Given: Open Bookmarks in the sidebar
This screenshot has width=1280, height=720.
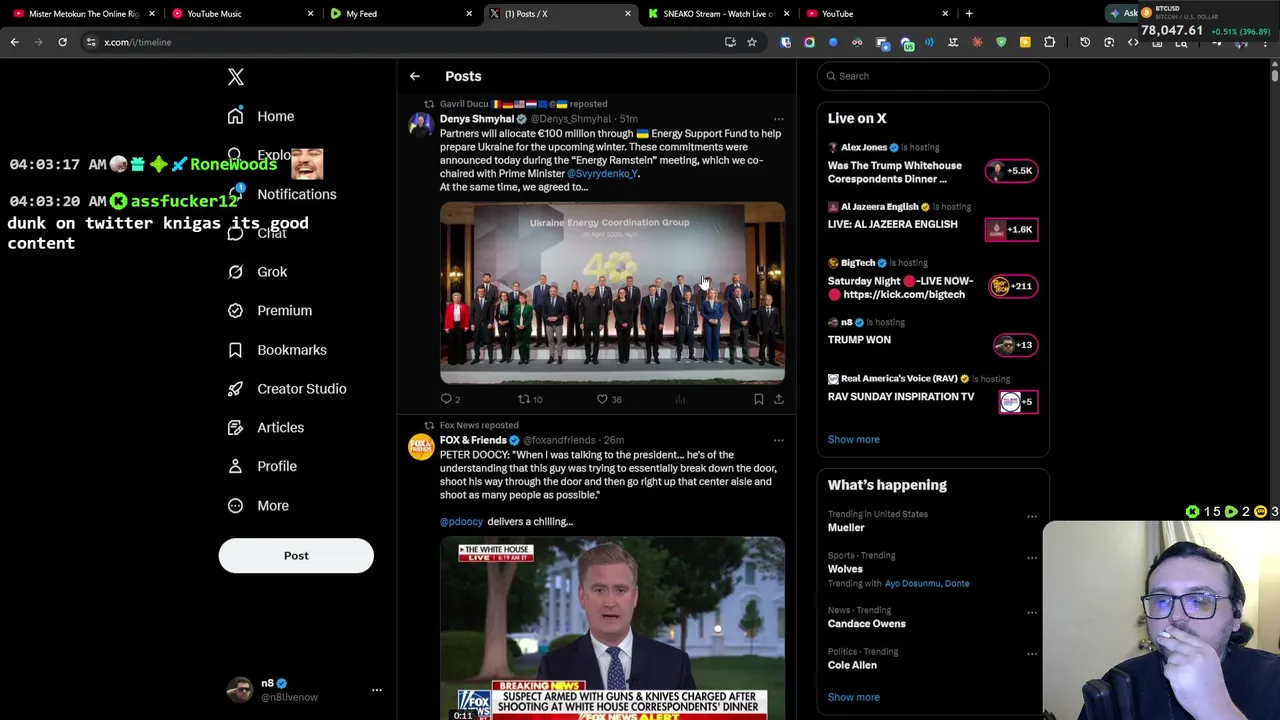Looking at the screenshot, I should click(291, 350).
